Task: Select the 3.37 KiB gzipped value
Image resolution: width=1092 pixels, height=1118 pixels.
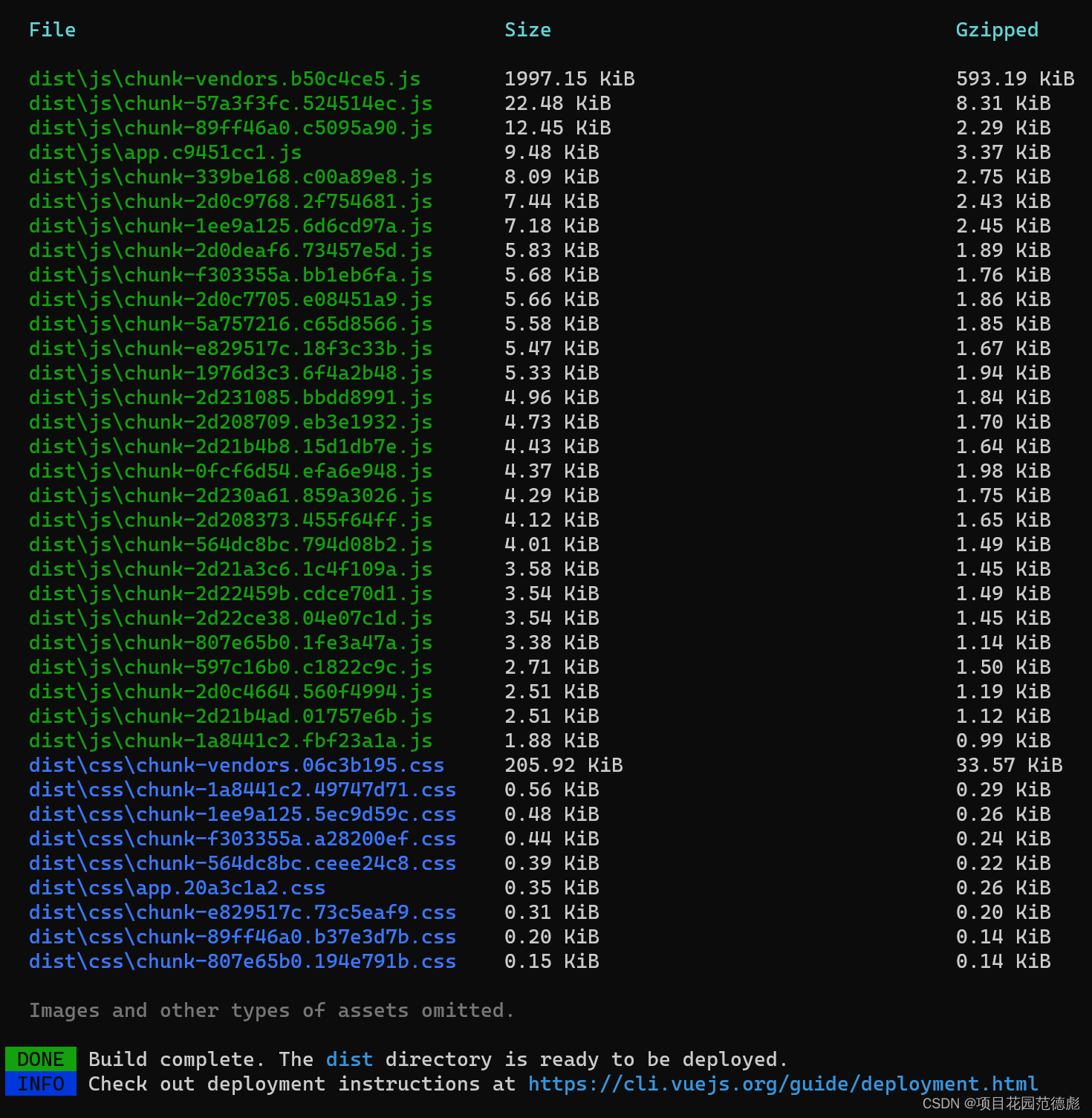Action: (x=1004, y=152)
